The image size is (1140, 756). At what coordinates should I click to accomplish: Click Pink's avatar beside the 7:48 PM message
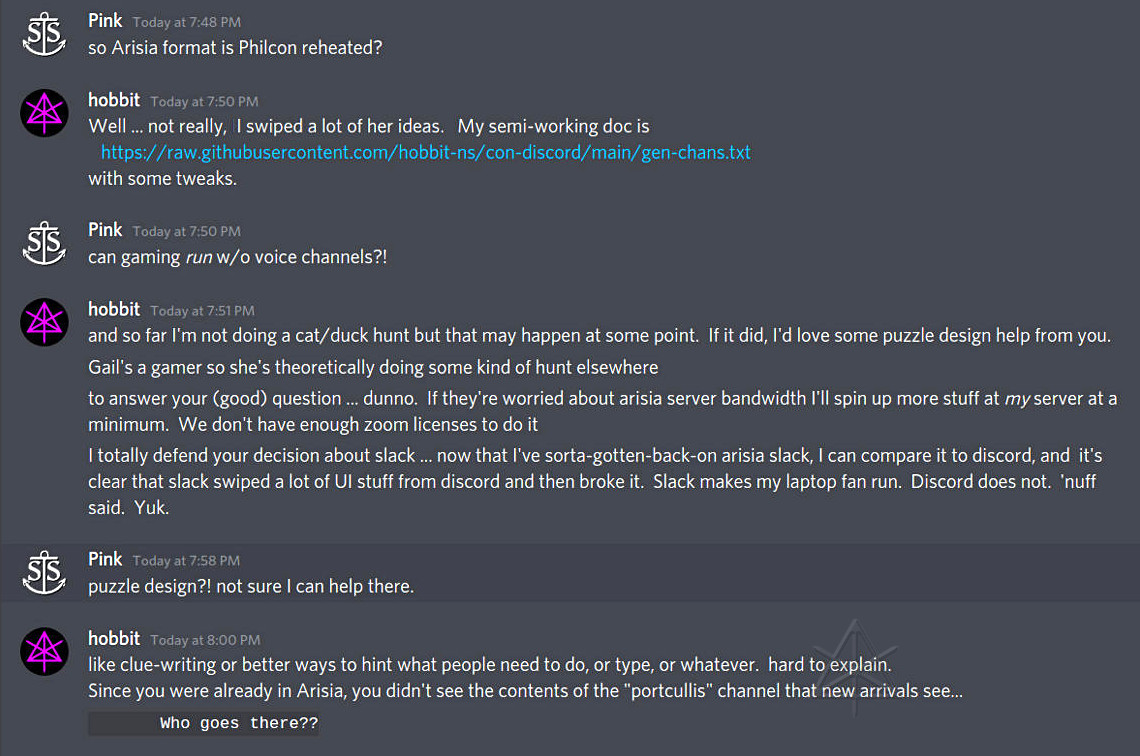point(44,34)
